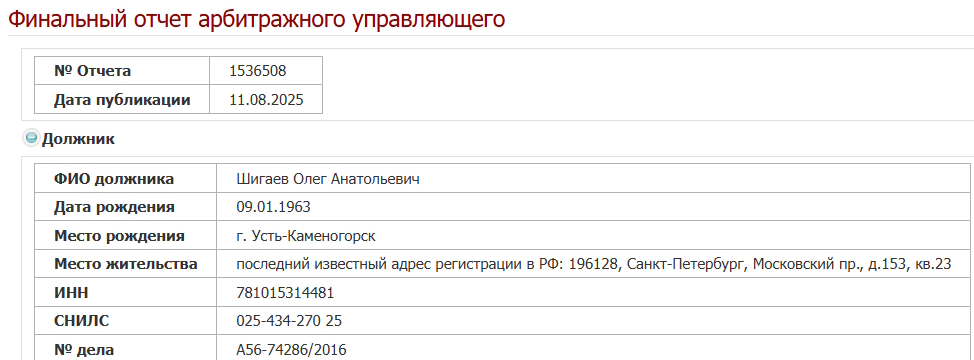Click the page title Финальный отчет арбитражного управляющего

257,19
